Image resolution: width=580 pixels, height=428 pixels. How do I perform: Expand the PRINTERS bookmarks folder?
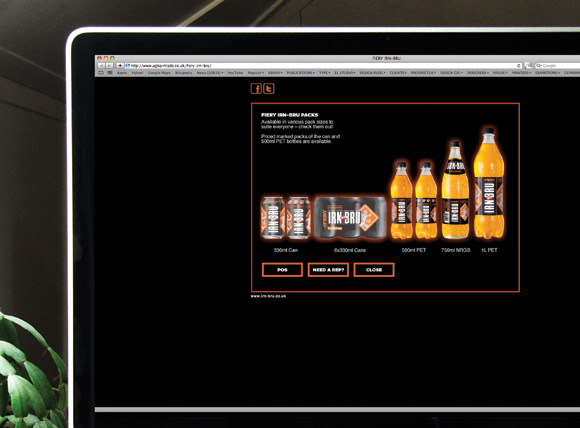point(522,73)
